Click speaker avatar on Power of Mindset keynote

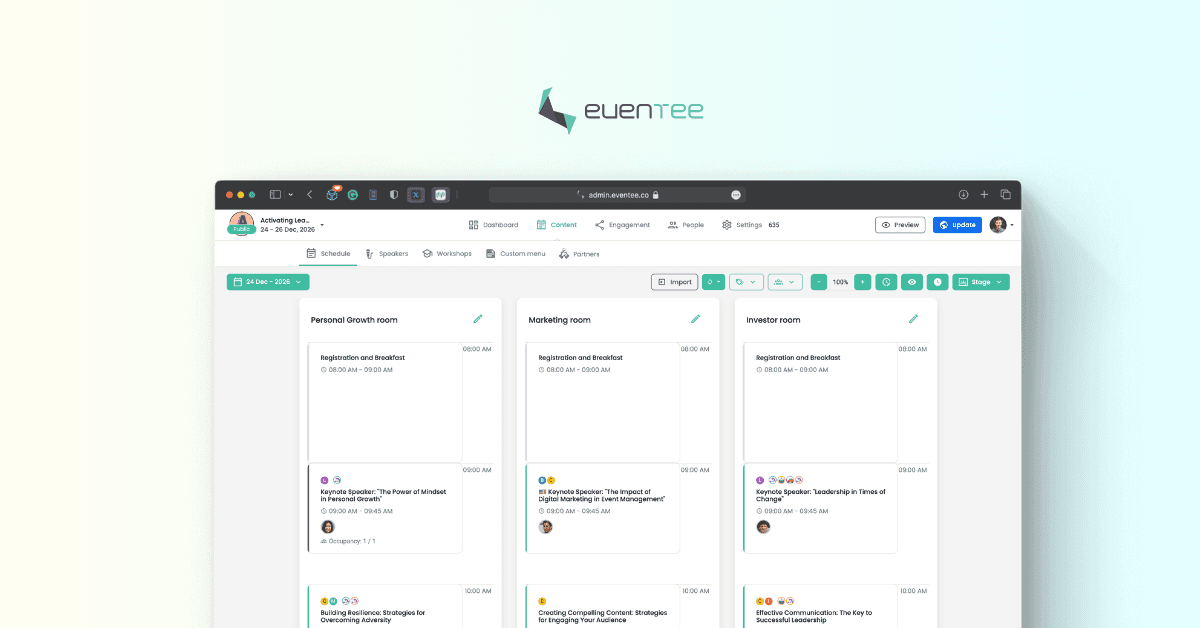coord(328,526)
